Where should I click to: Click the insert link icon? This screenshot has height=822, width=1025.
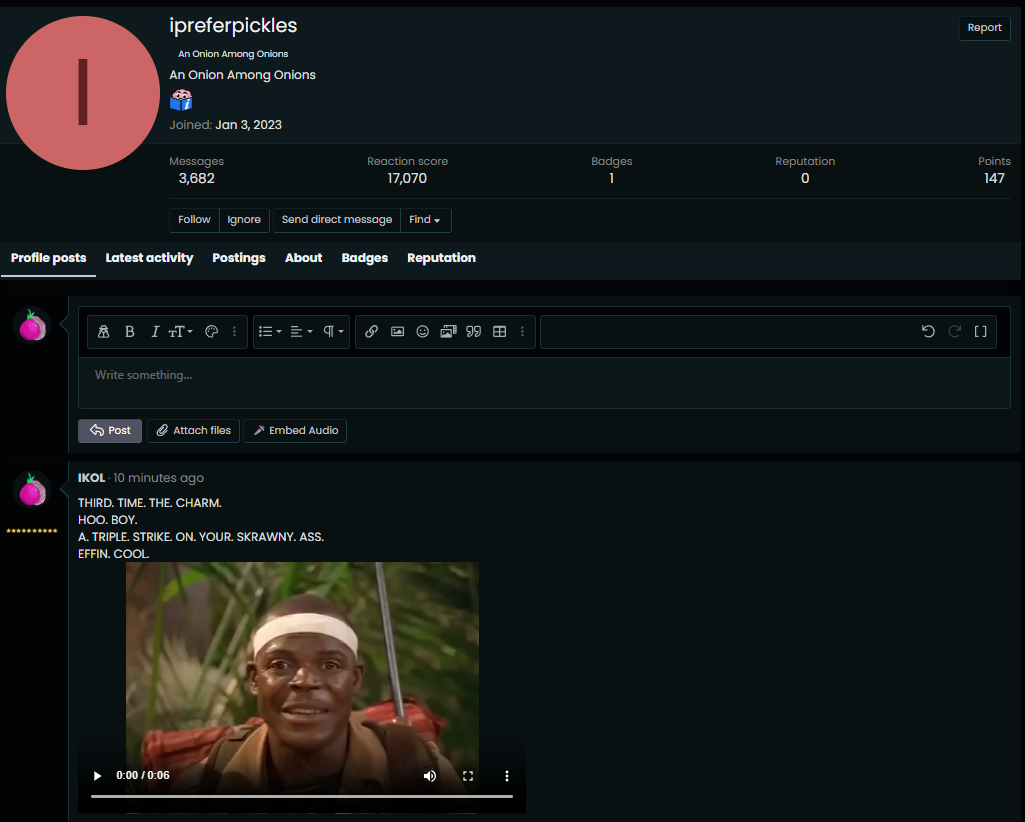[371, 332]
